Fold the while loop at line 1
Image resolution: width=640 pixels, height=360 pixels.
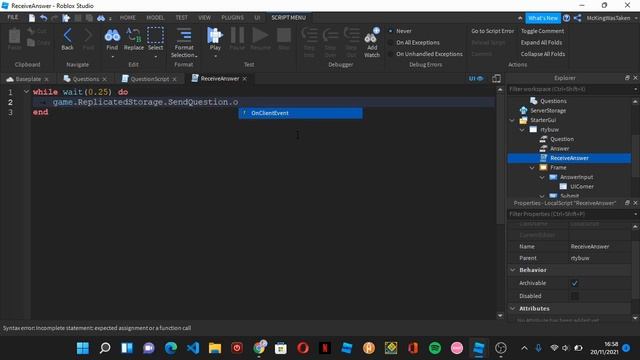26,92
